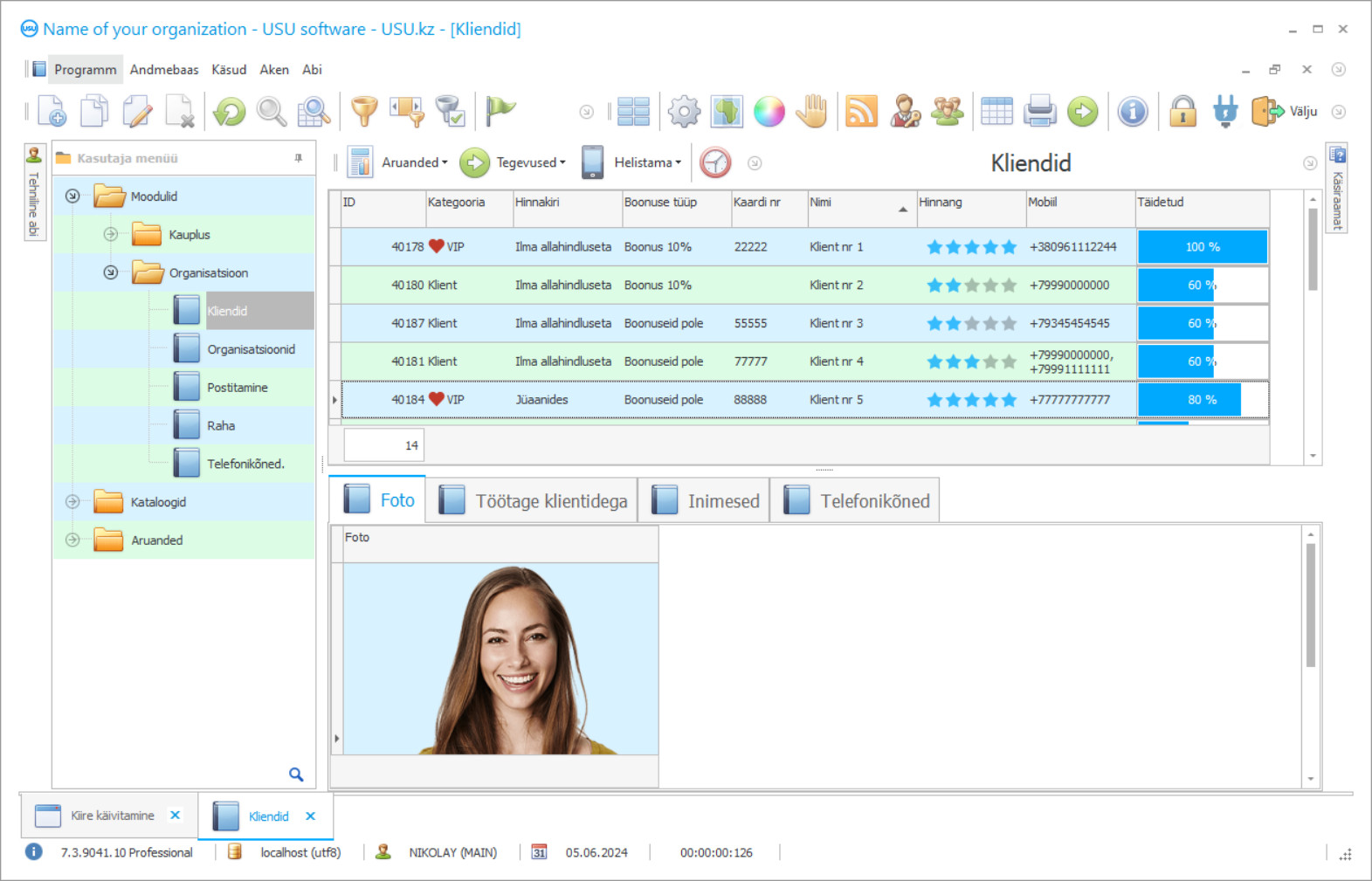Viewport: 1372px width, 881px height.
Task: Click the hand icon in toolbar
Action: (x=812, y=111)
